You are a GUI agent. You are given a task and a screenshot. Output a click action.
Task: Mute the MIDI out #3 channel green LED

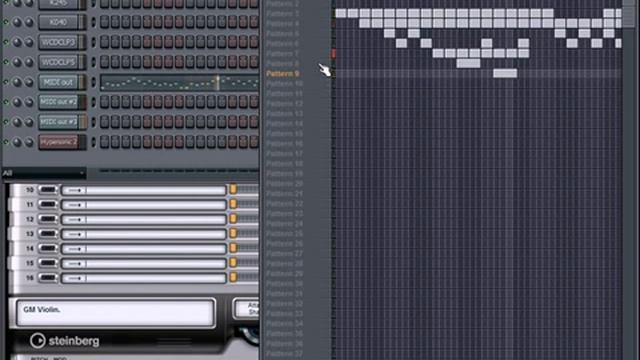pos(6,122)
